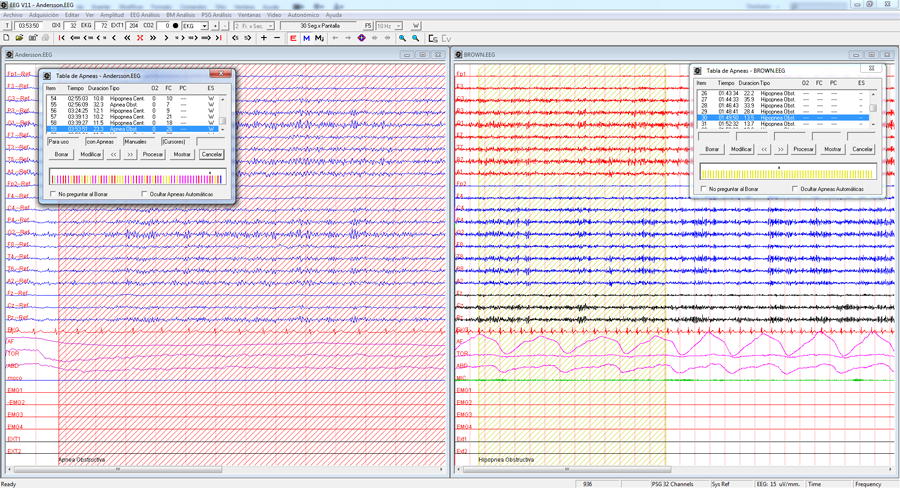The height and width of the screenshot is (488, 900).
Task: Click the Es icon in toolbar
Action: (433, 38)
